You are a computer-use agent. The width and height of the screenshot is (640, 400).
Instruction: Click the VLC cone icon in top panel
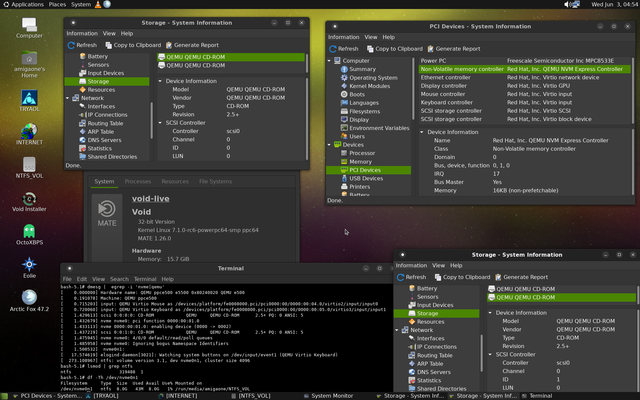pos(98,4)
